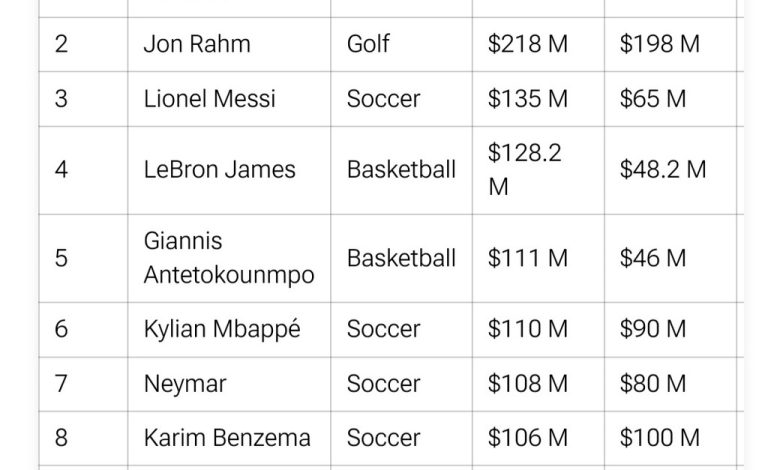The width and height of the screenshot is (780, 470).
Task: Select the LeBron James name cell
Action: 219,170
